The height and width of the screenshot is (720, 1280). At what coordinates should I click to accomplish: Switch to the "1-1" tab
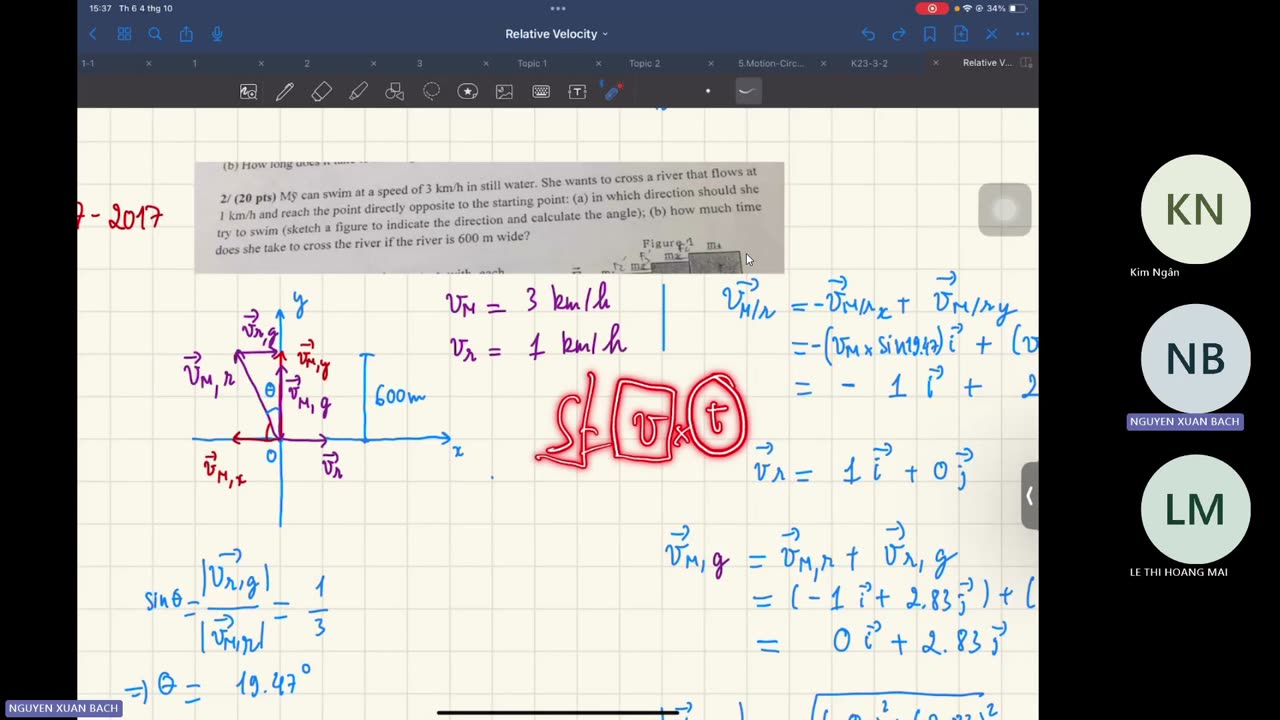coord(88,63)
